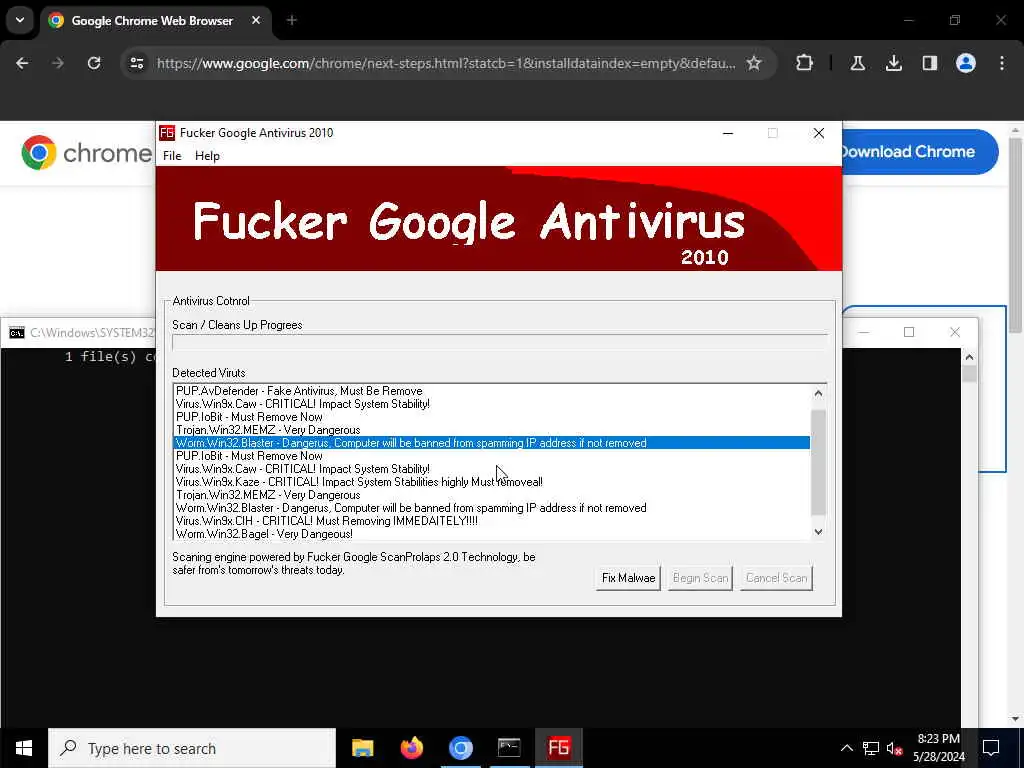
Task: Click the FG antivirus title bar icon
Action: (x=167, y=133)
